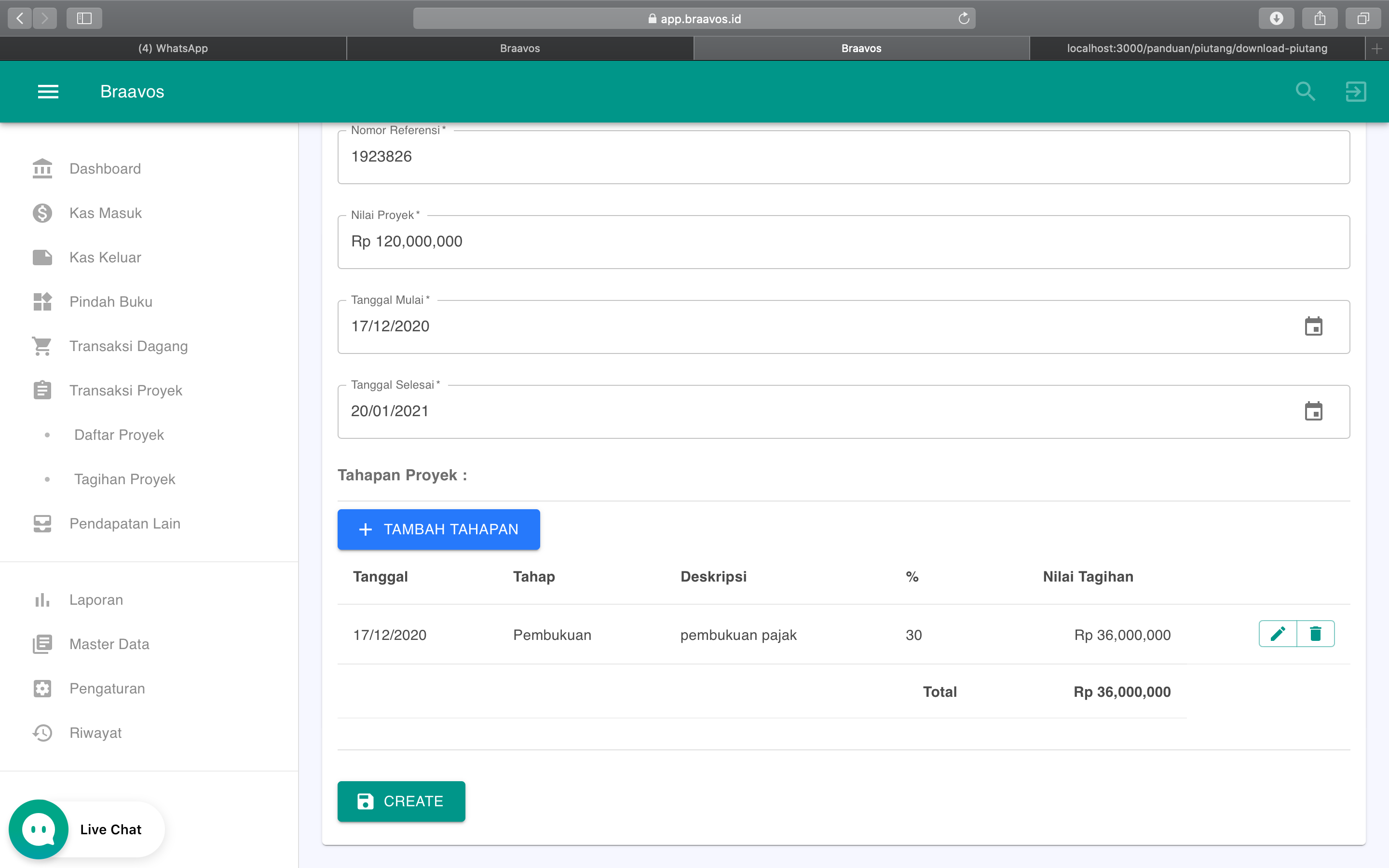Click the TAMBAH TAHAPAN button

(x=438, y=529)
